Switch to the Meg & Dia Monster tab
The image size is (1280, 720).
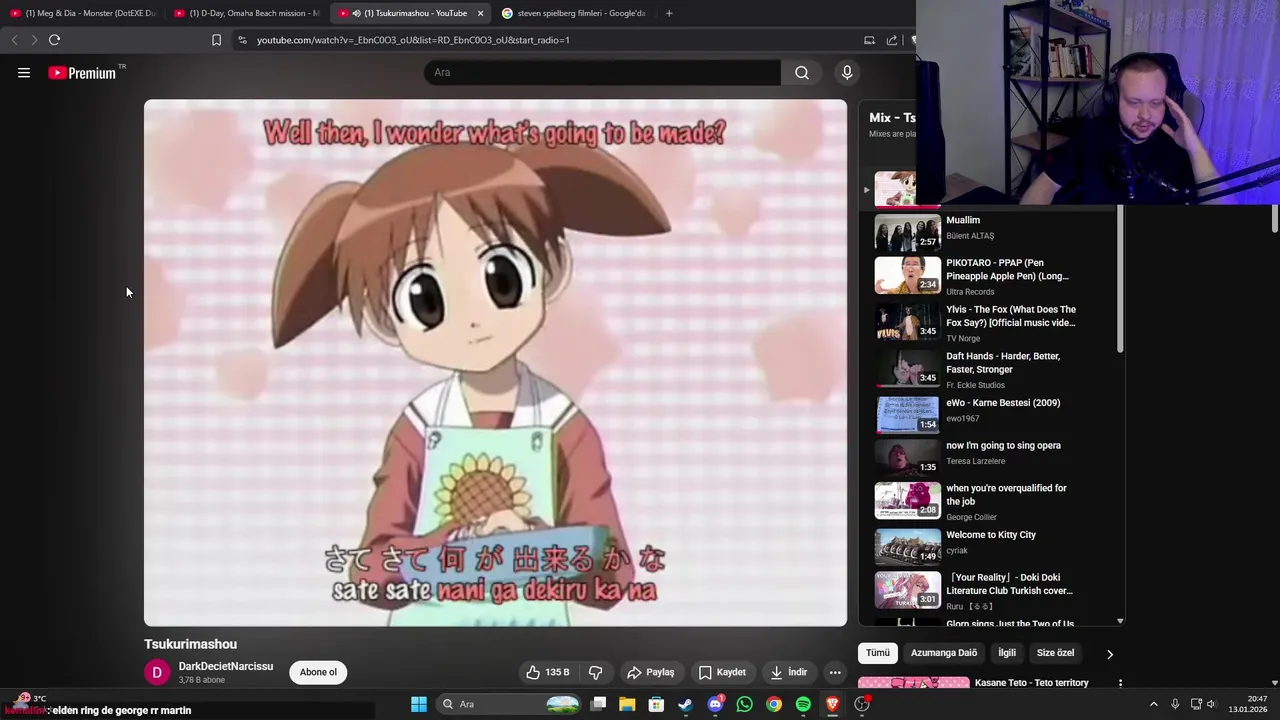[x=83, y=13]
